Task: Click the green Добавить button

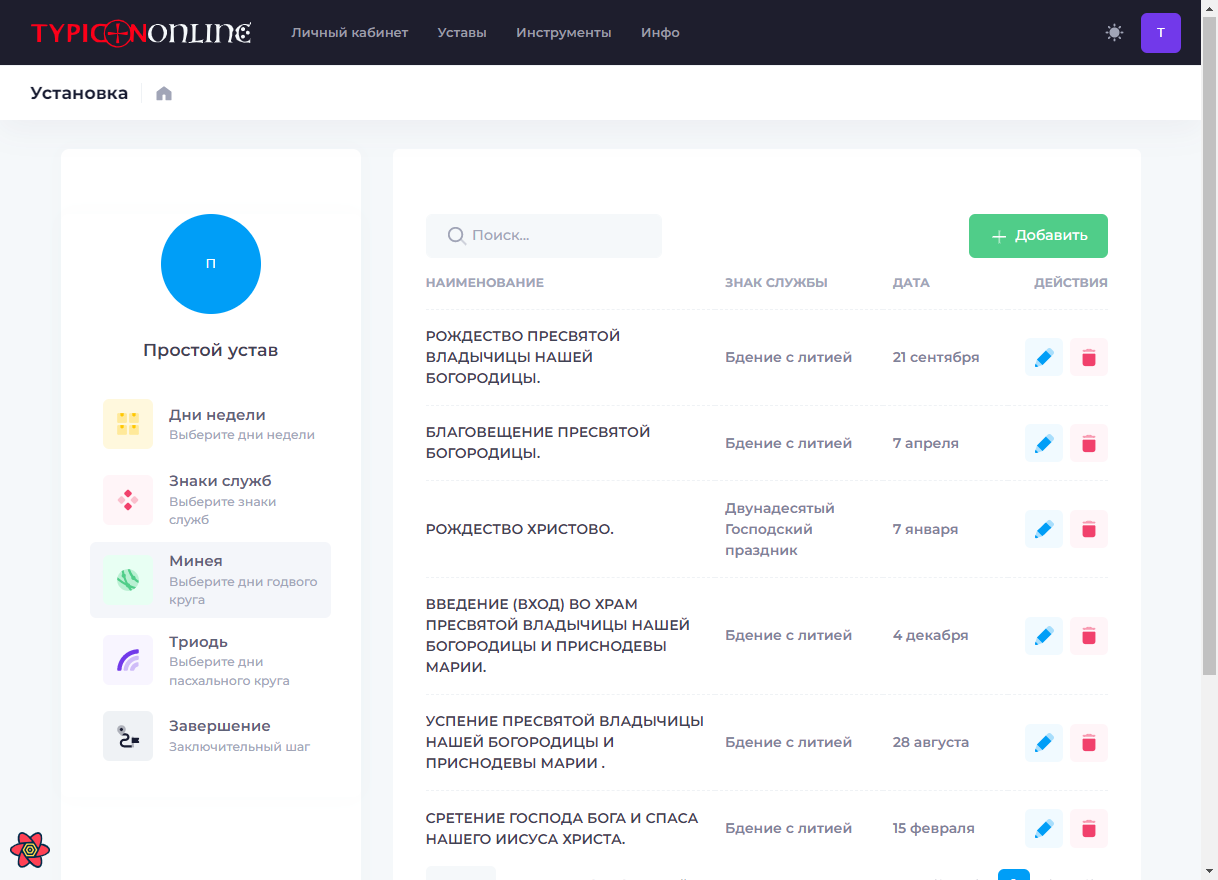Action: [x=1038, y=236]
